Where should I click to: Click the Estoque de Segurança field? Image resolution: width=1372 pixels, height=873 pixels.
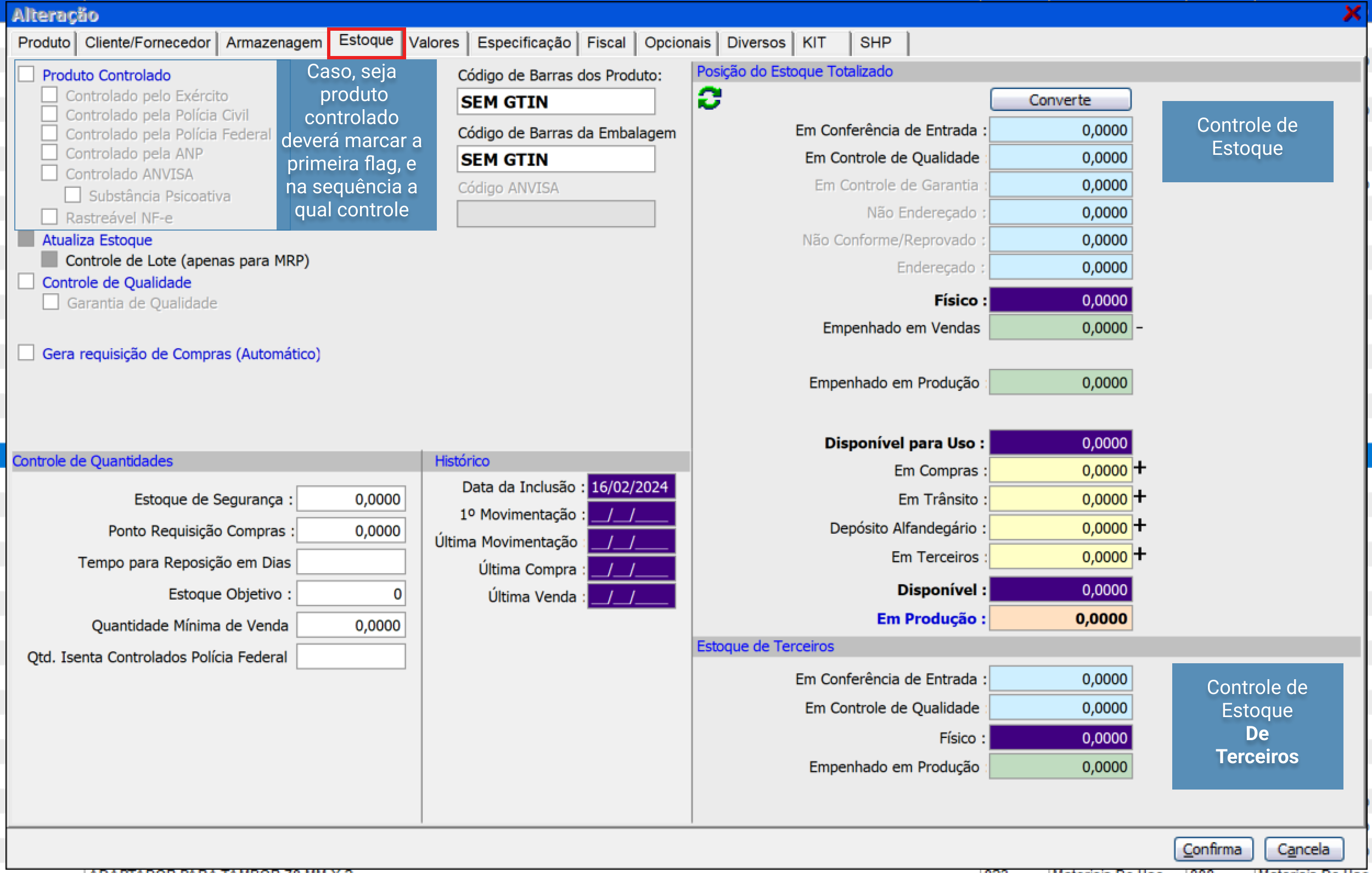(351, 499)
